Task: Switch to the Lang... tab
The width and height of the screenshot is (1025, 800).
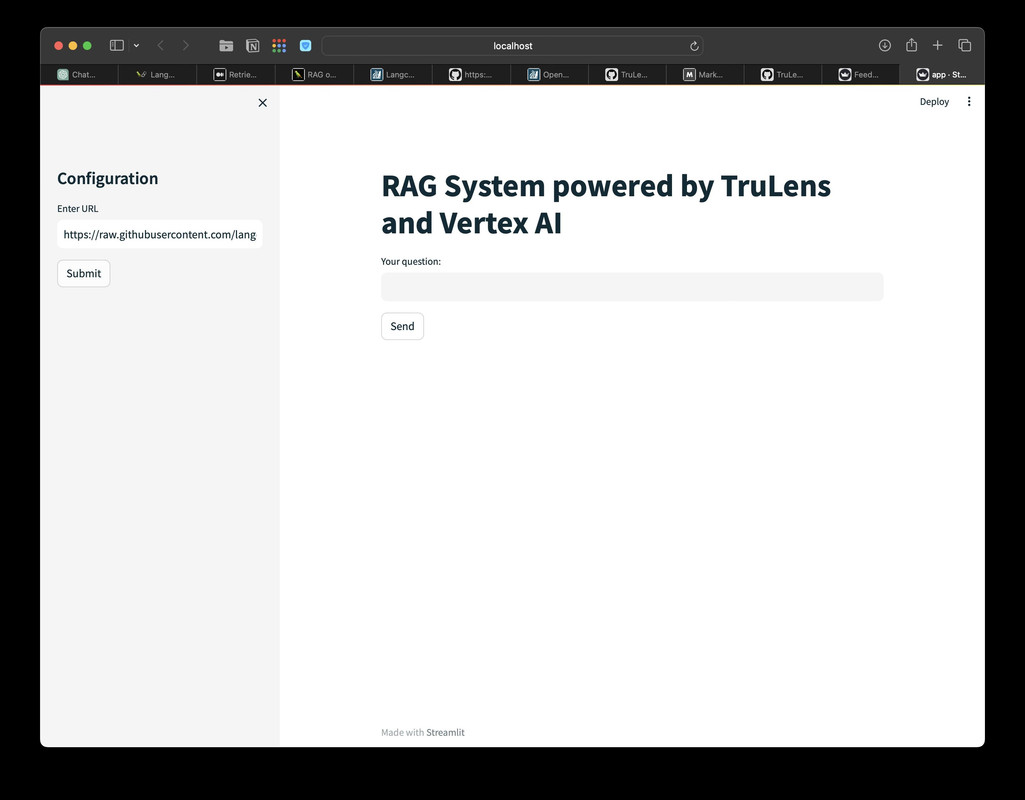Action: (x=158, y=75)
